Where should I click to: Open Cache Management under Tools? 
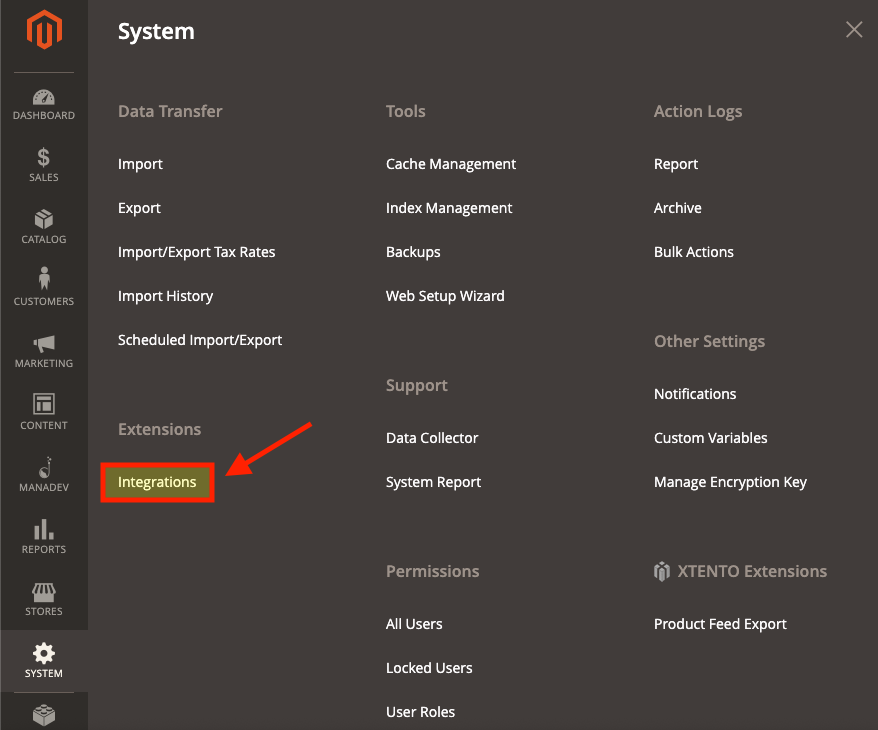pos(451,164)
